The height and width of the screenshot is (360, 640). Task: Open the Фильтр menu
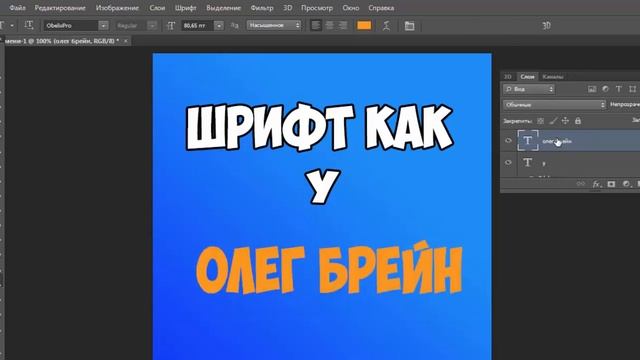(262, 8)
